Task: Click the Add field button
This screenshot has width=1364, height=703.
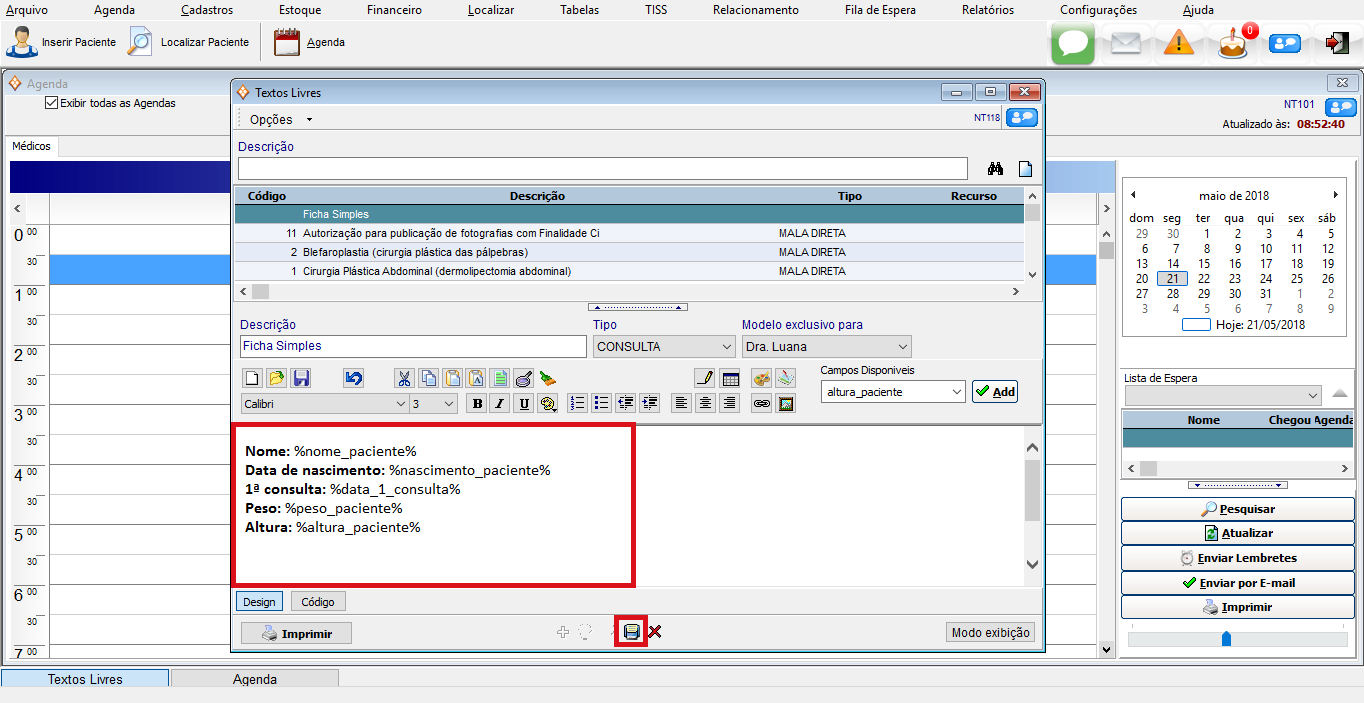Action: 994,392
